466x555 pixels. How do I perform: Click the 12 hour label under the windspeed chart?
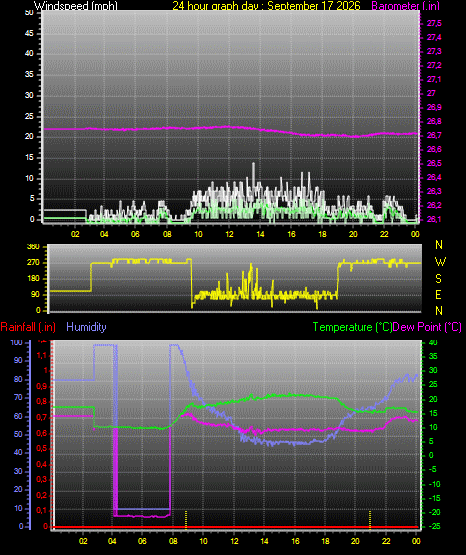(229, 234)
